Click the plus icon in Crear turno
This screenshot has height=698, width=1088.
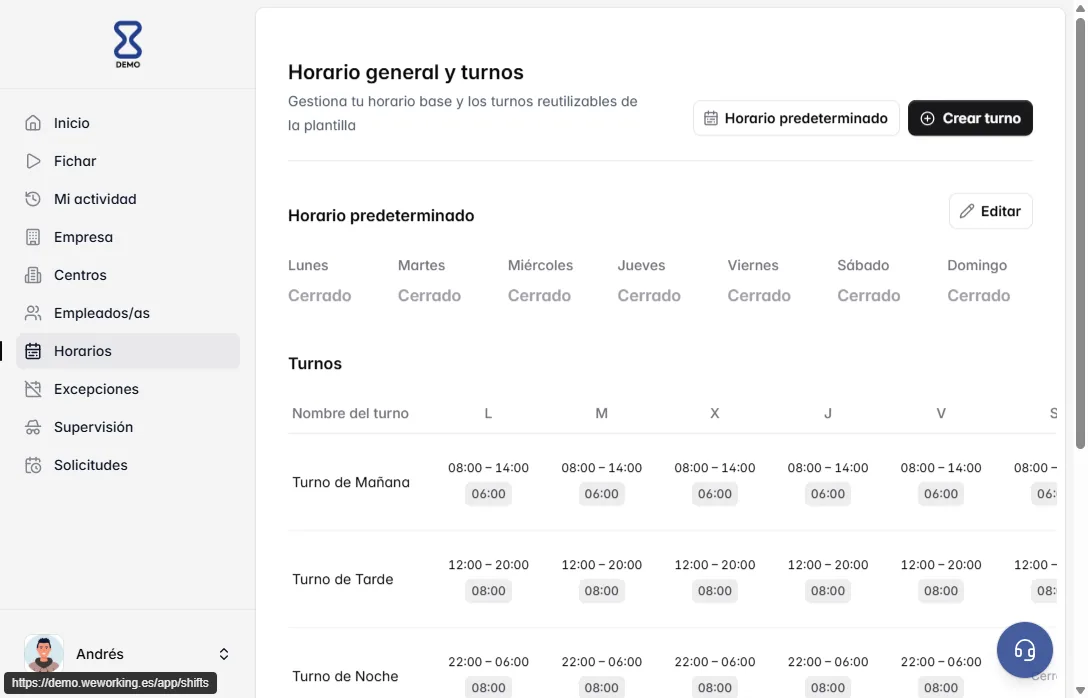point(927,119)
